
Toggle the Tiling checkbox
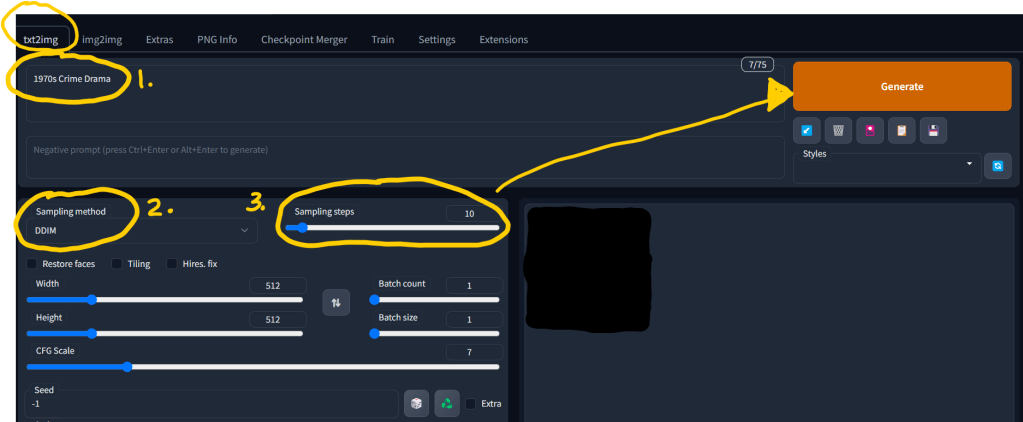tap(117, 264)
